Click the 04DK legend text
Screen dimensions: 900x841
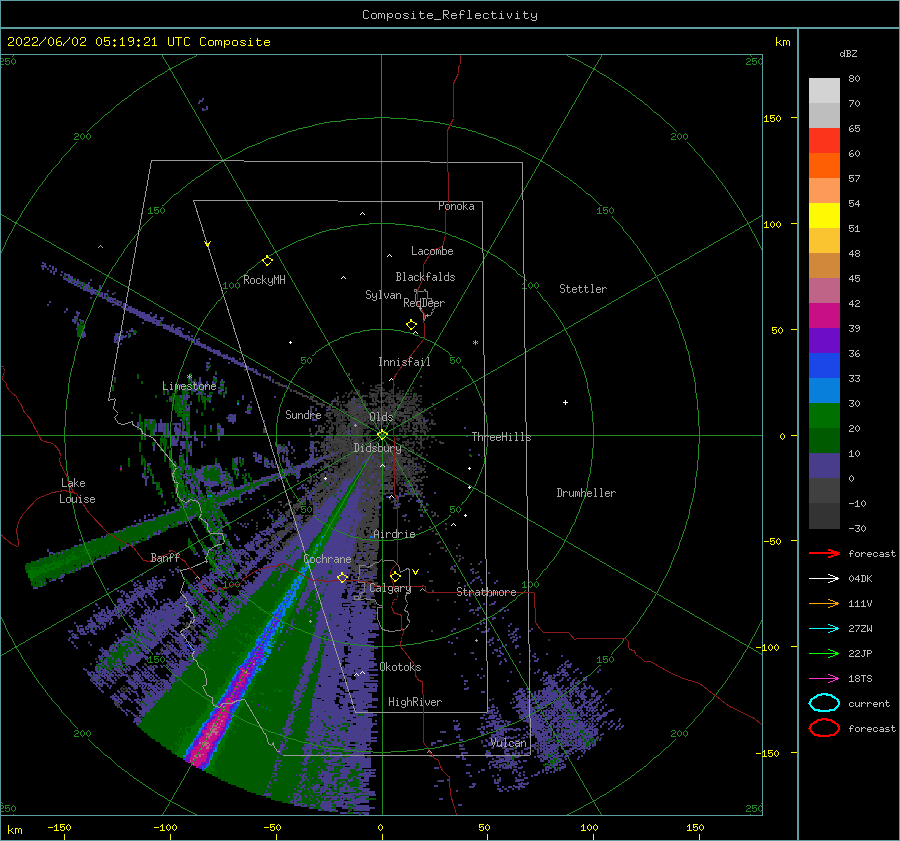click(860, 579)
